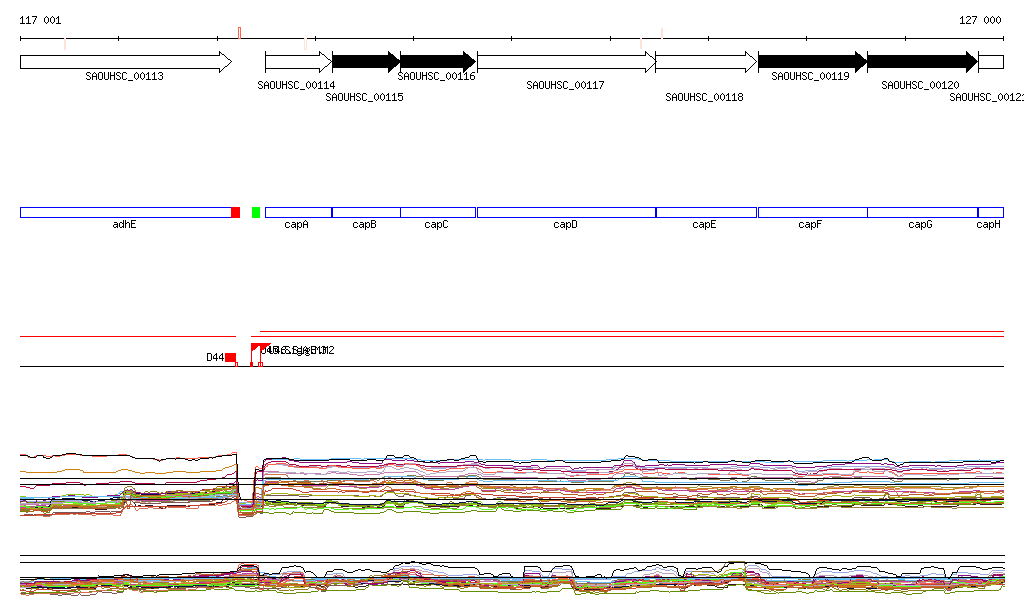Click the SAOUHSC_00117 white gene arrow
Screen dimensions: 1024x611
[565, 62]
